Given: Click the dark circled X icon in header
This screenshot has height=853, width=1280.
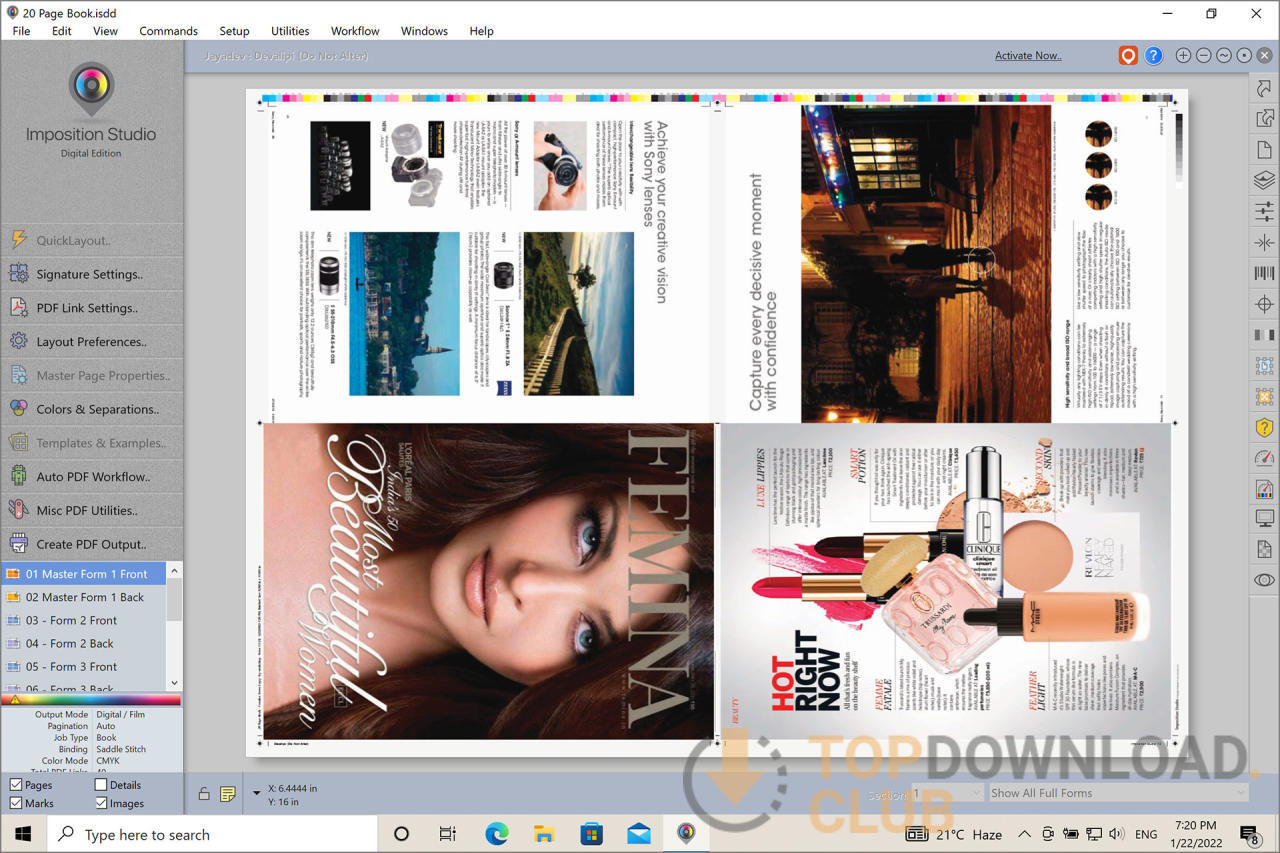Looking at the screenshot, I should [1264, 56].
